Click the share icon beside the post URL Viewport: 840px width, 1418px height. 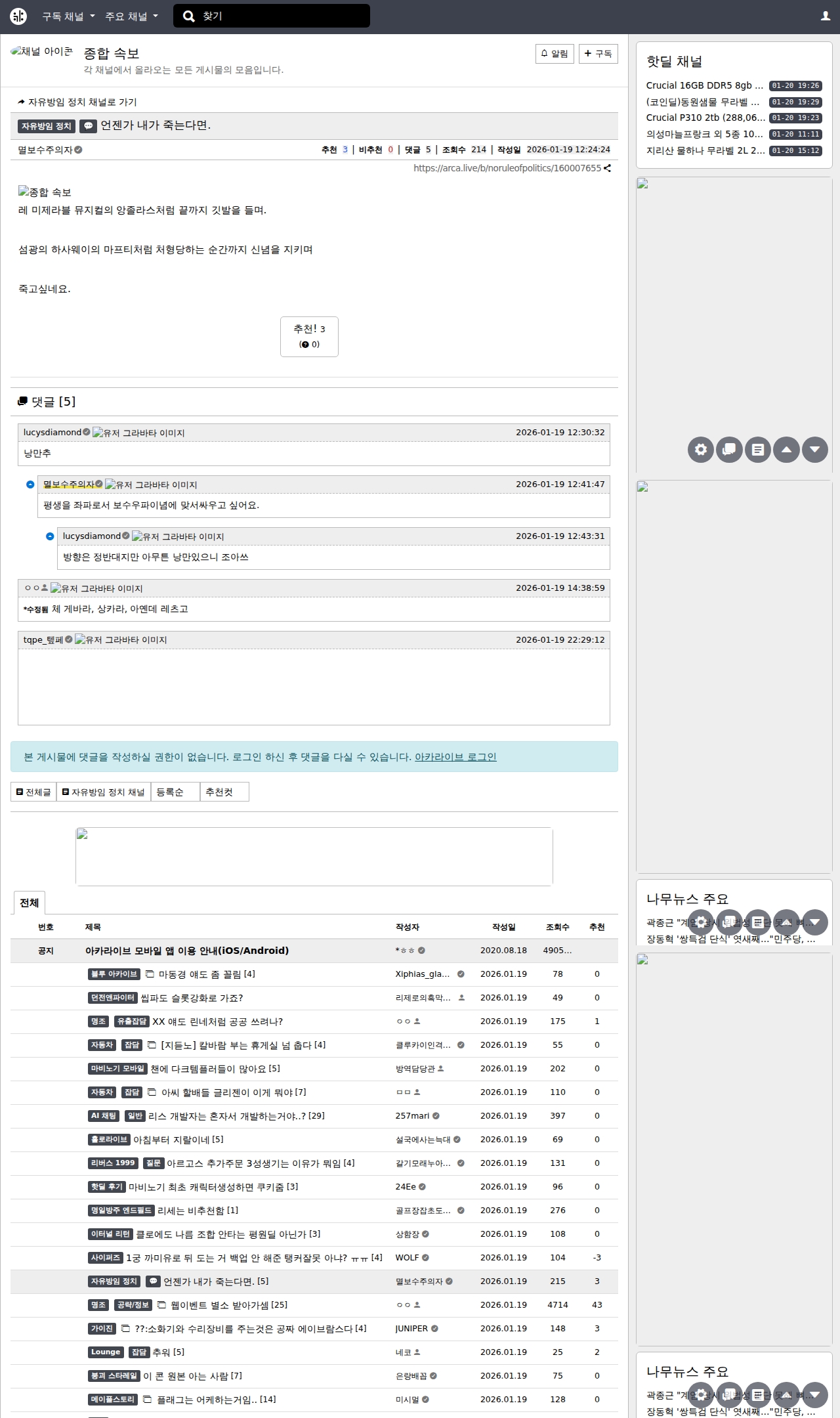[x=607, y=168]
